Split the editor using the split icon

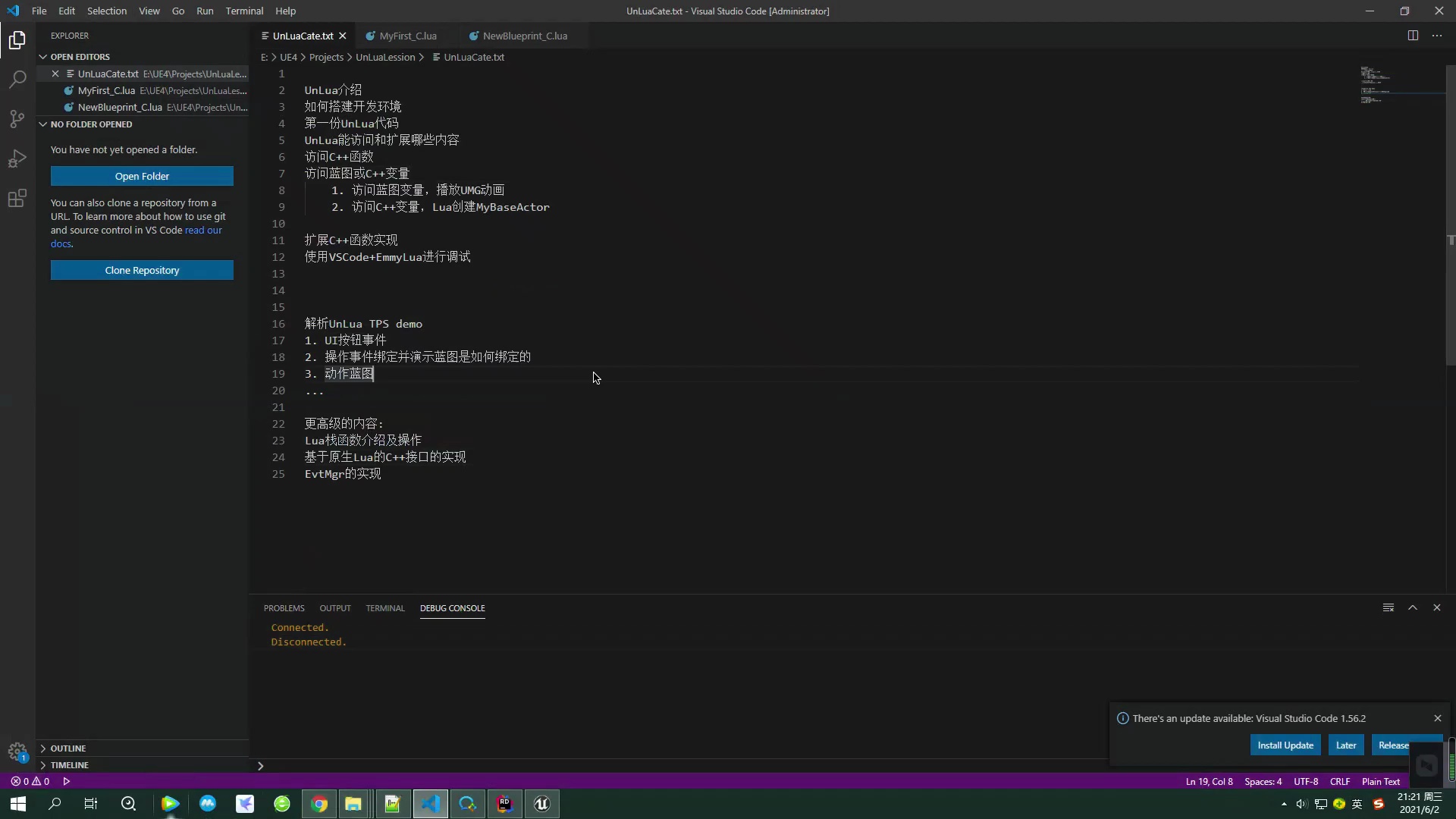[1414, 35]
